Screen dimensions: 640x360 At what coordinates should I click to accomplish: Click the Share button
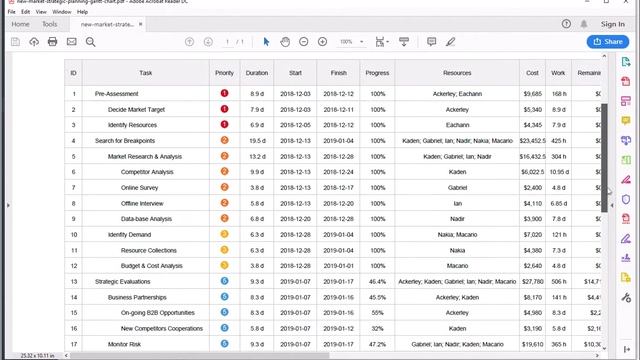[608, 42]
